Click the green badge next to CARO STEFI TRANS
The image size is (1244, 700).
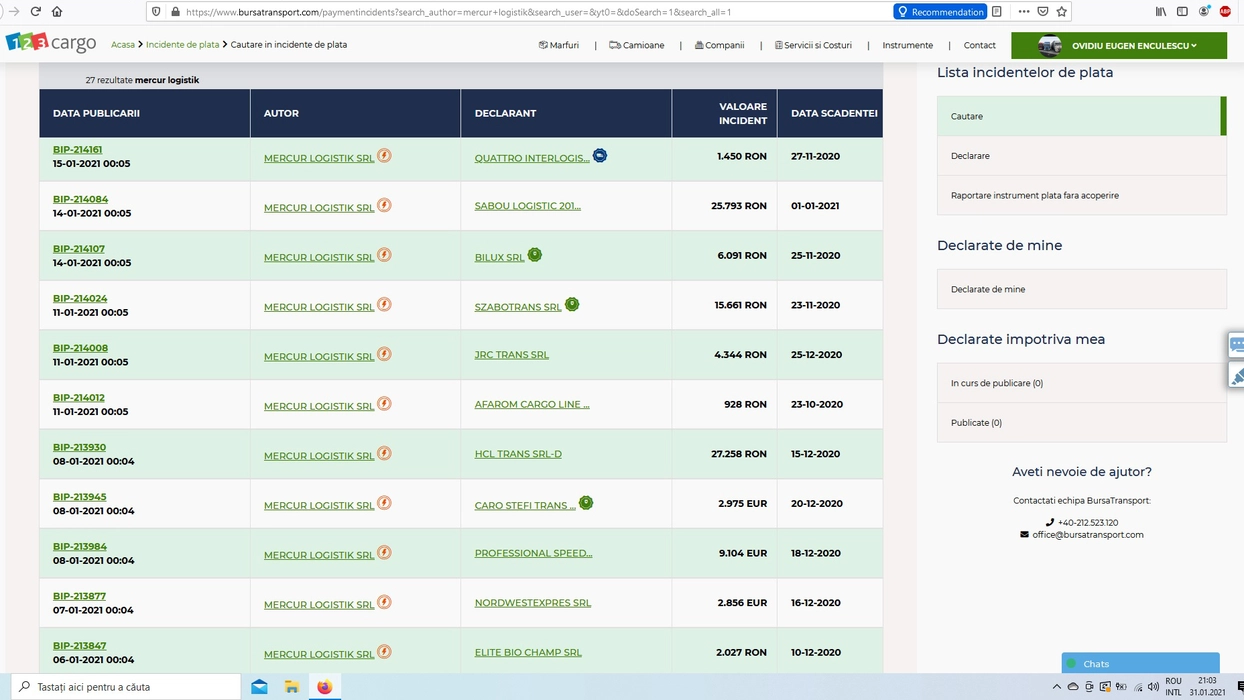pyautogui.click(x=586, y=502)
